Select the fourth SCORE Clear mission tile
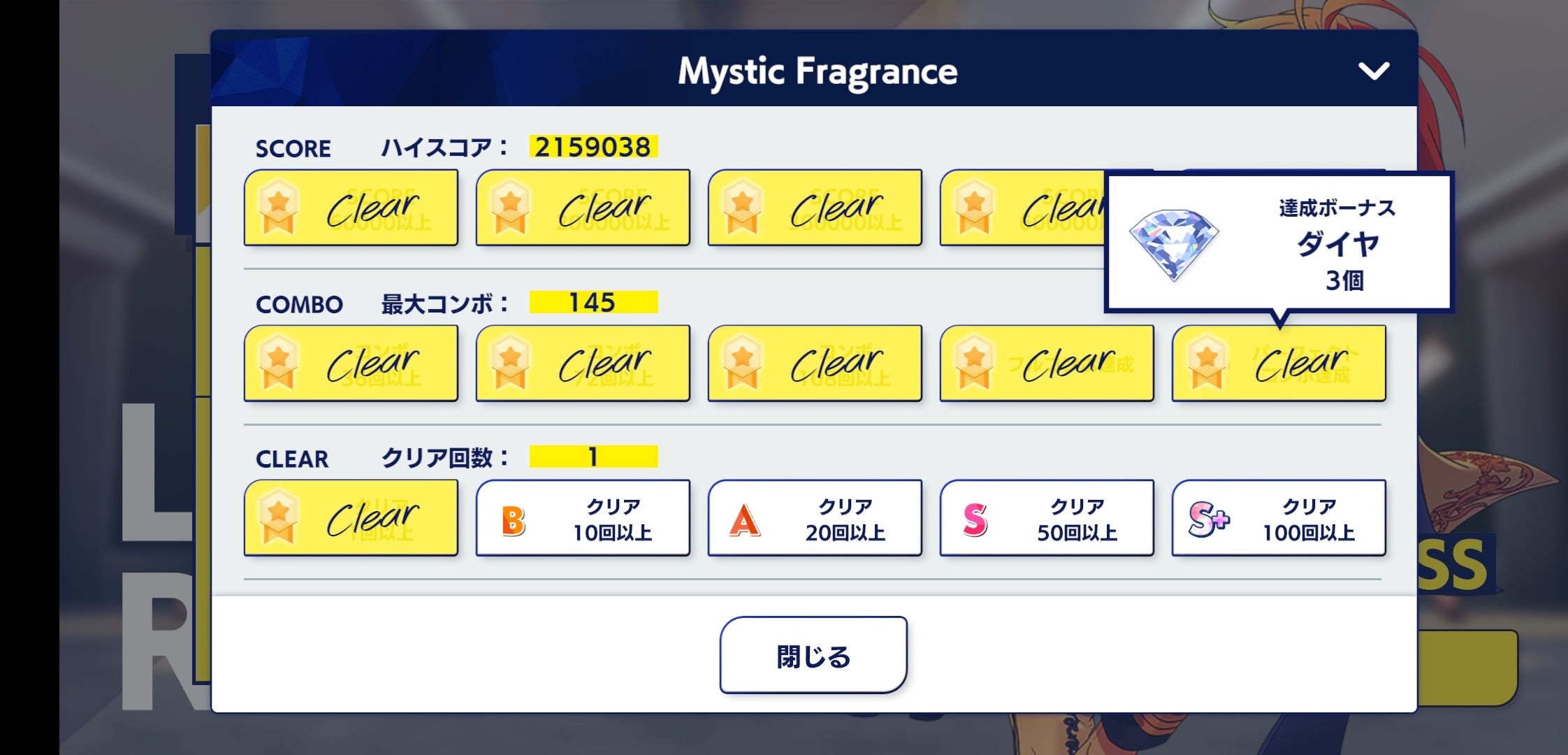 coord(1023,208)
